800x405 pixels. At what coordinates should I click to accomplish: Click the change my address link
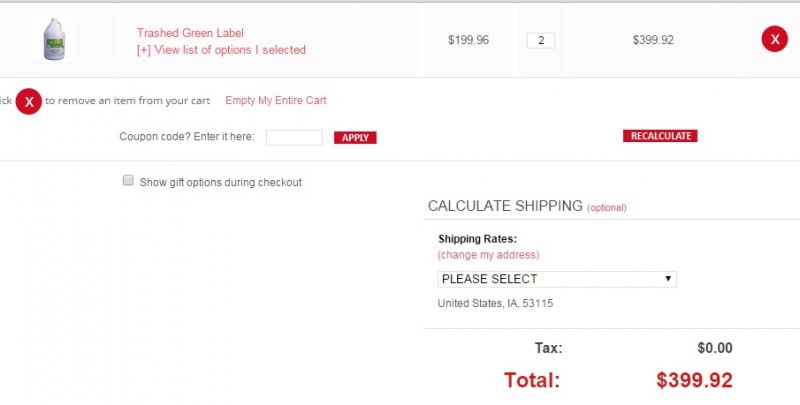[488, 255]
